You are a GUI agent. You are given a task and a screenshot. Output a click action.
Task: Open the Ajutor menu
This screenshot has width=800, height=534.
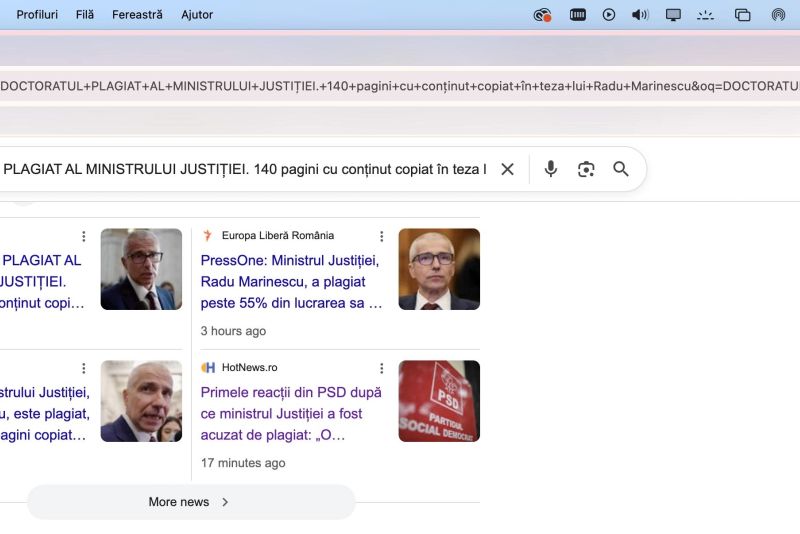pyautogui.click(x=197, y=15)
